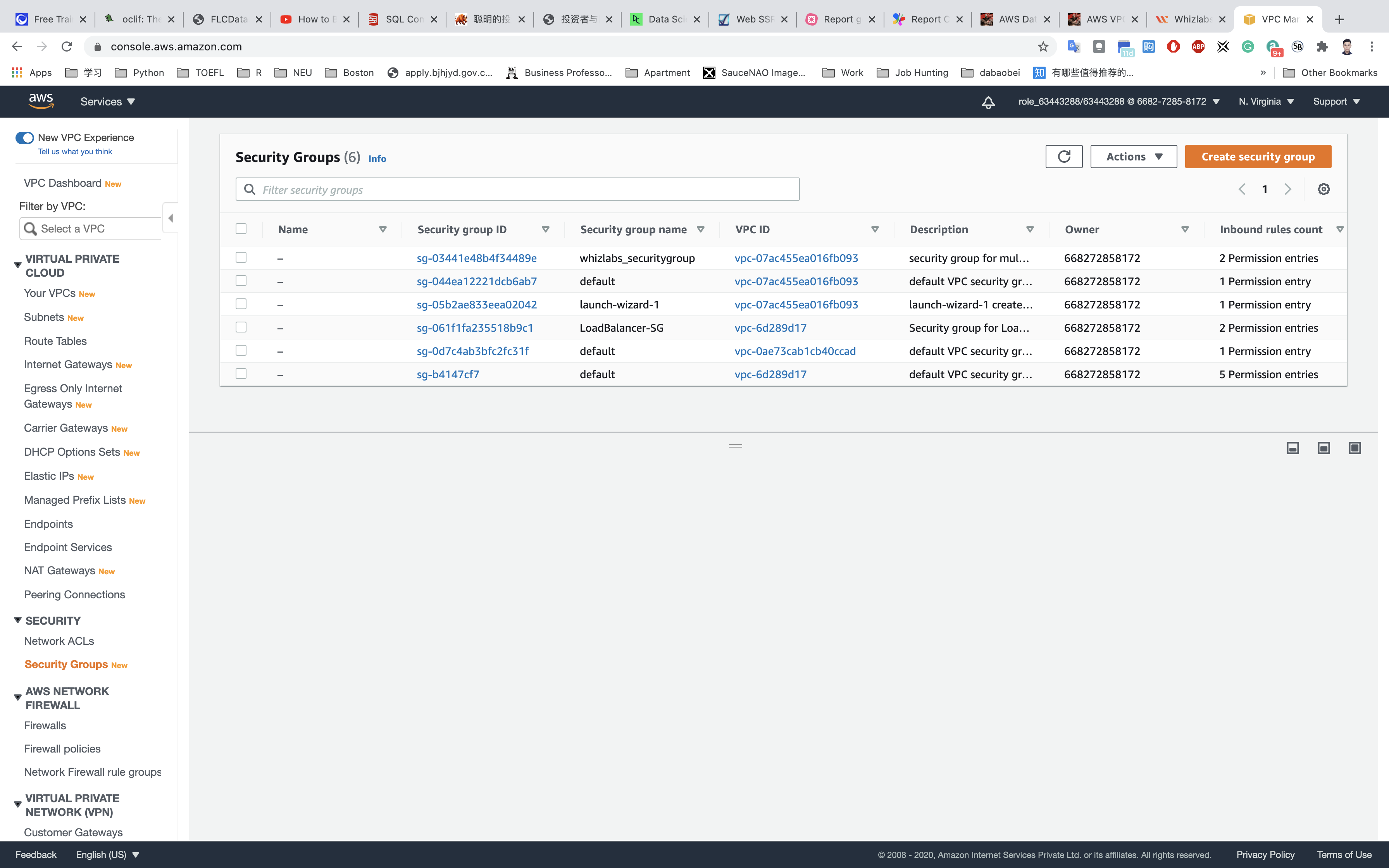Open the Actions dropdown
The width and height of the screenshot is (1389, 868).
point(1133,157)
